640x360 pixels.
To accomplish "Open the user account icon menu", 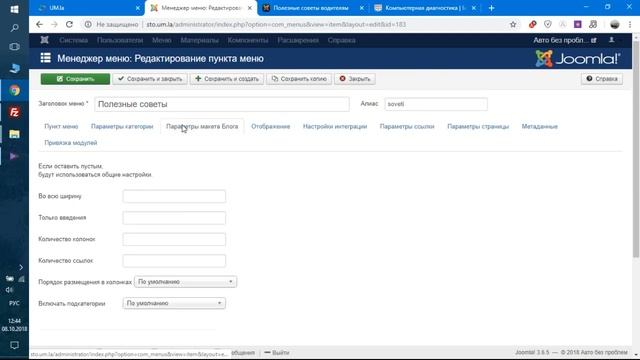I will click(x=611, y=40).
